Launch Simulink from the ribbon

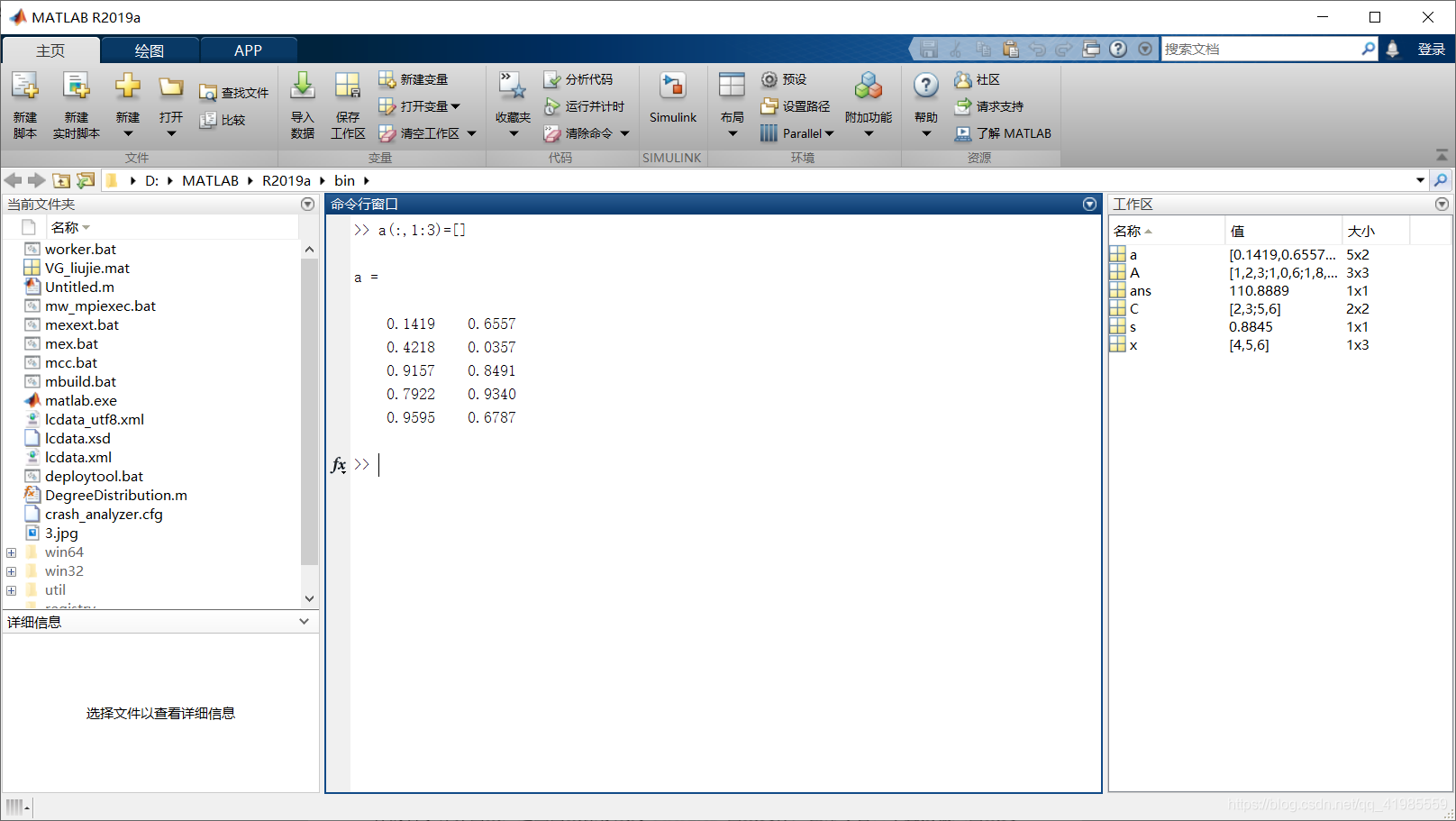tap(673, 99)
